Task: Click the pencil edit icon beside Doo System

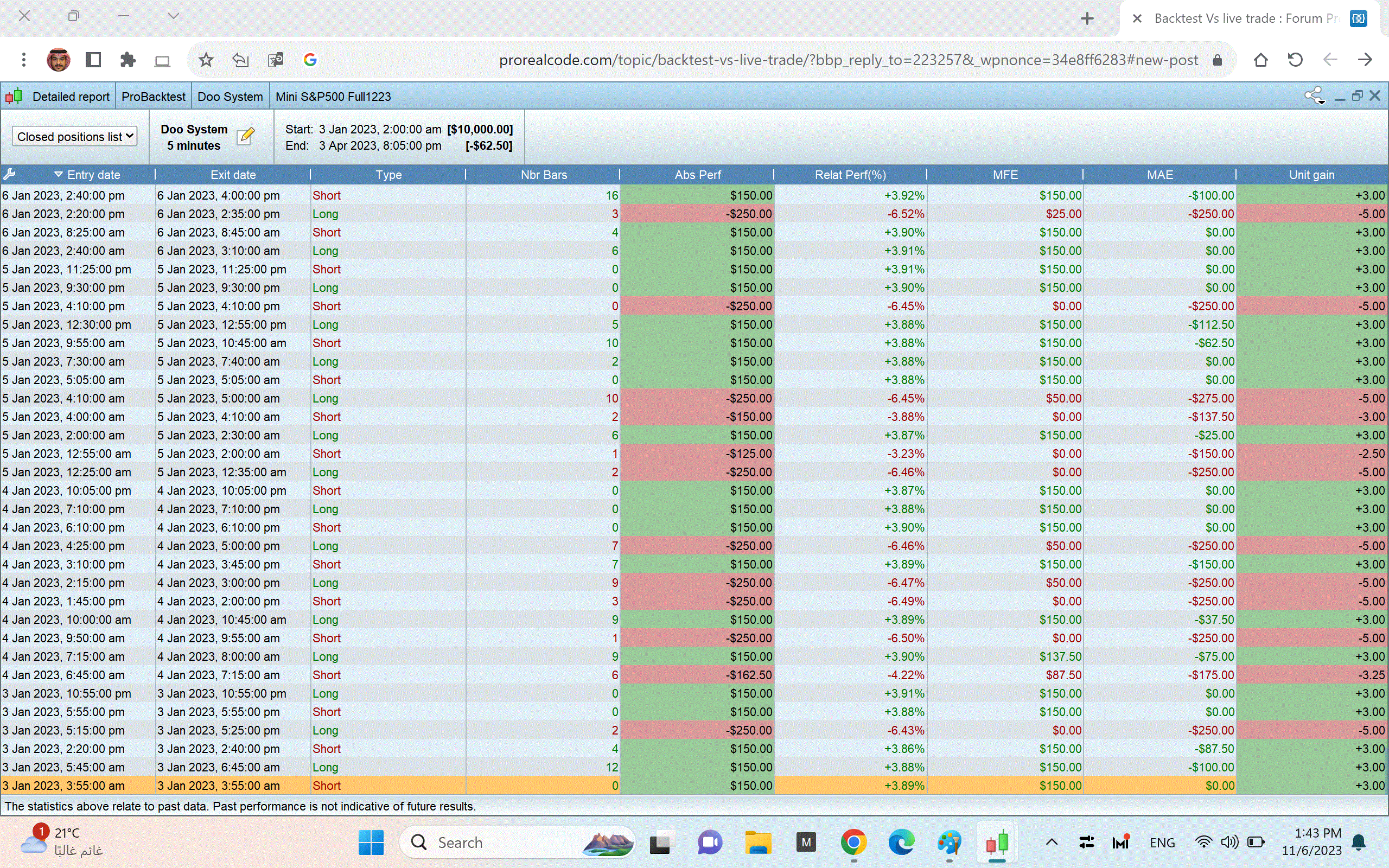Action: (x=245, y=137)
